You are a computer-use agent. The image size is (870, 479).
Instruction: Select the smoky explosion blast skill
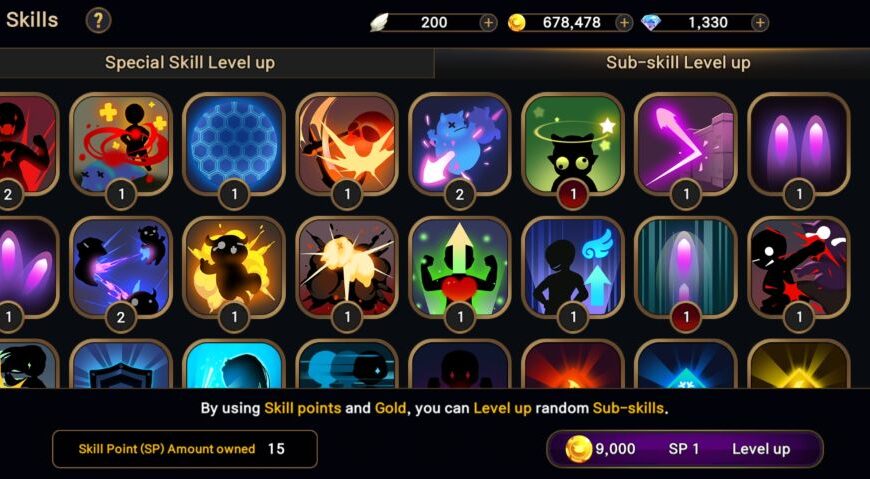coord(347,268)
